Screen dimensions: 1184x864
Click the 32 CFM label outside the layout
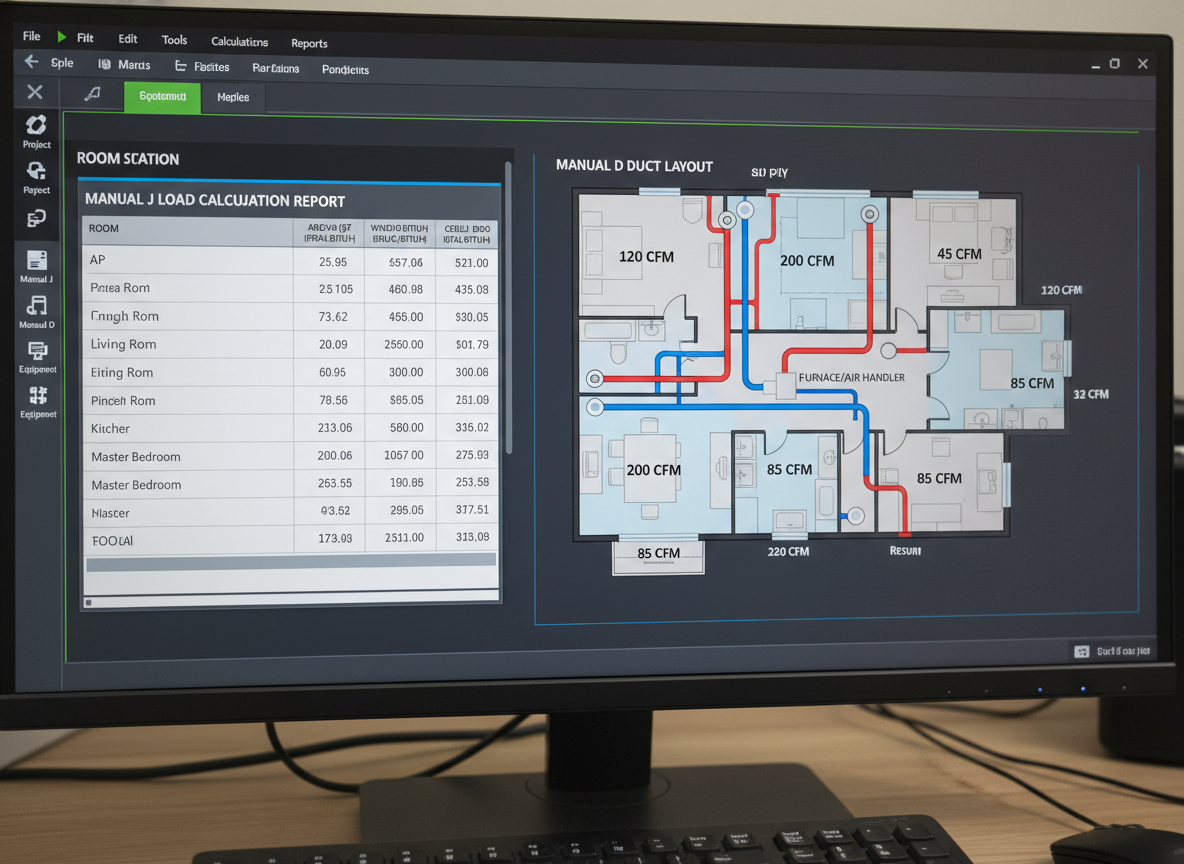pos(1090,394)
